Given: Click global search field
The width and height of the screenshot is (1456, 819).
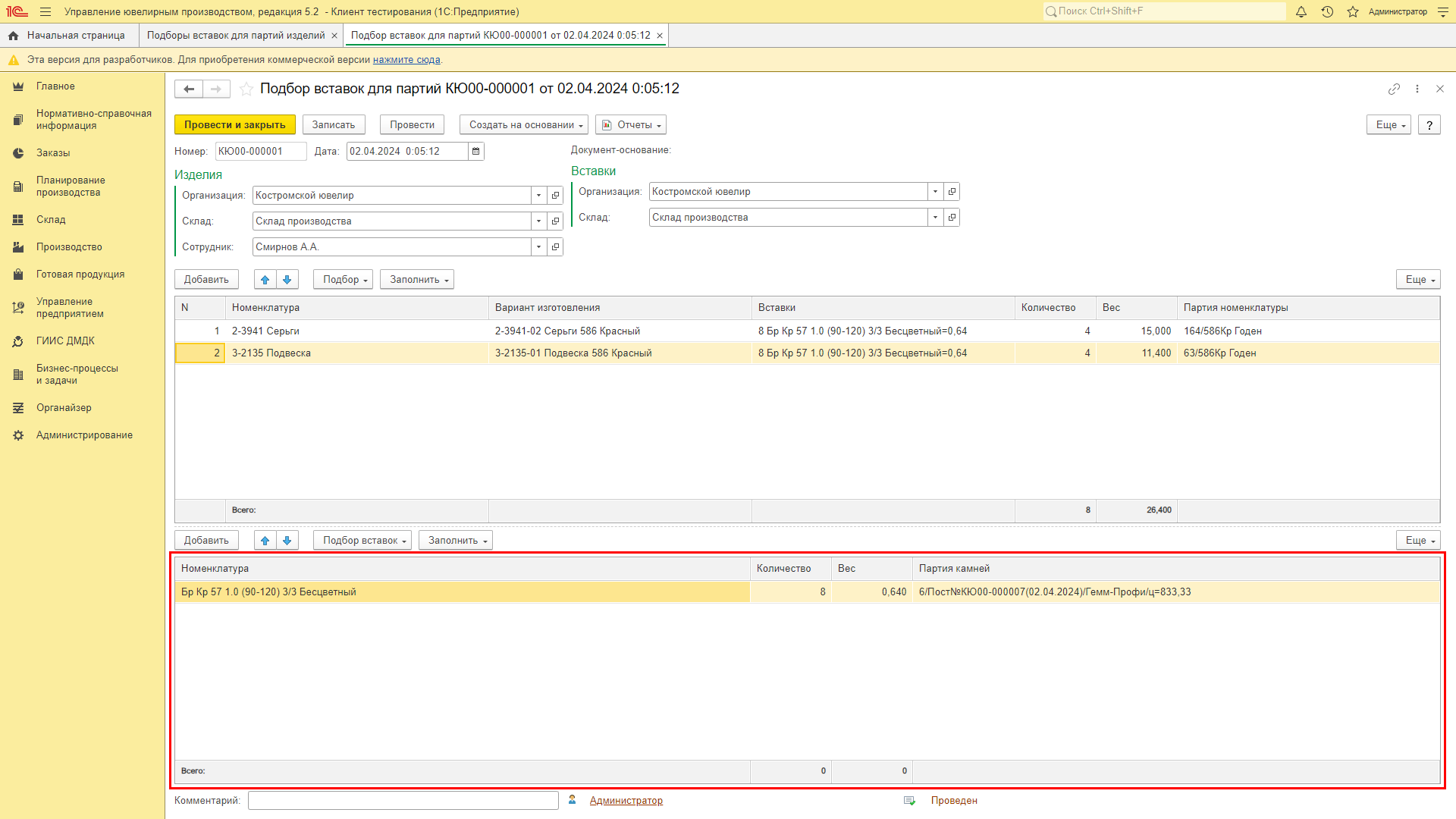Looking at the screenshot, I should coord(1165,11).
